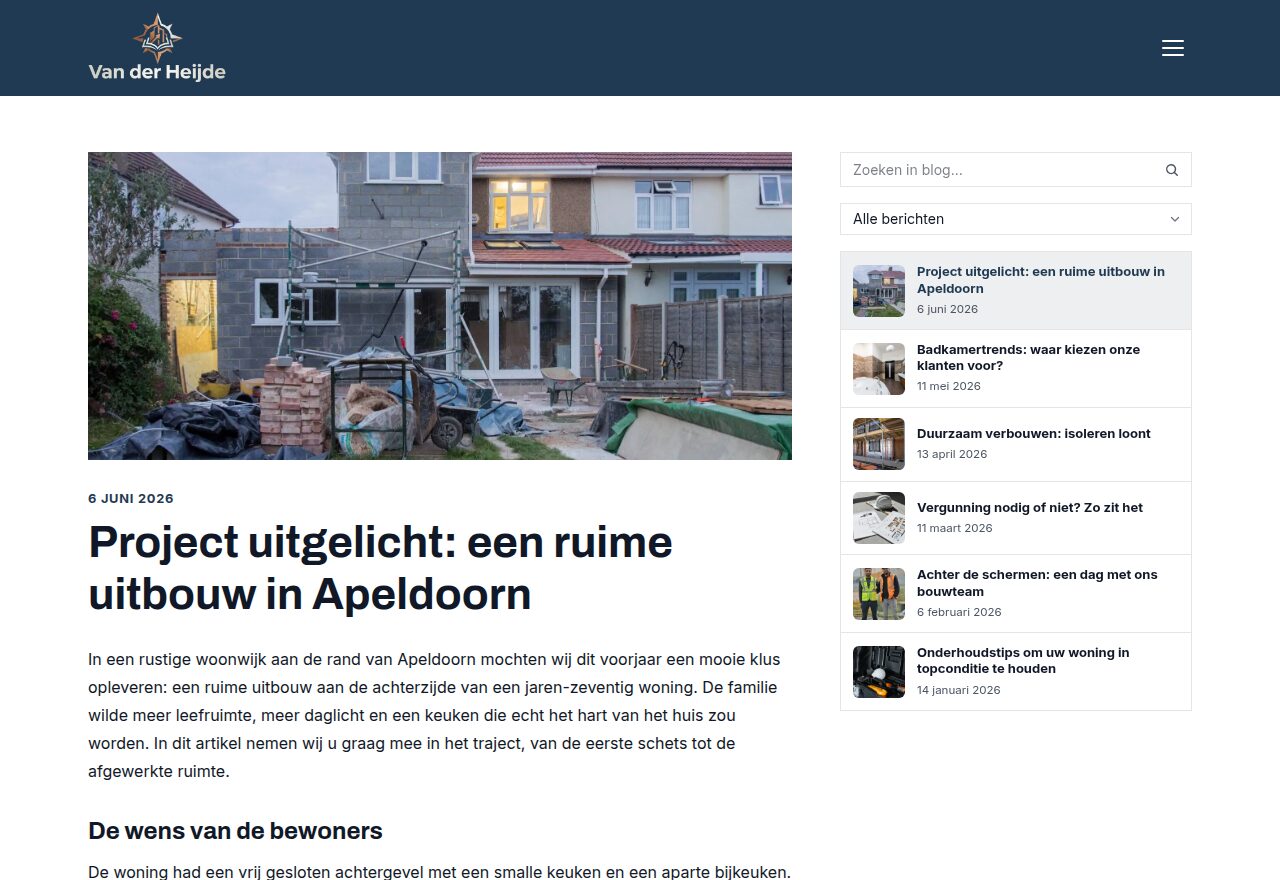Click thumbnail of Achter de schermen post
This screenshot has height=880, width=1280.
click(x=879, y=594)
